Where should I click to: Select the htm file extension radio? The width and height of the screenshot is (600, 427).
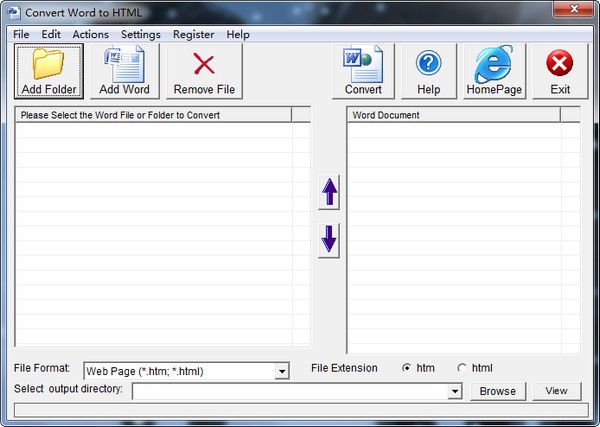tap(406, 368)
